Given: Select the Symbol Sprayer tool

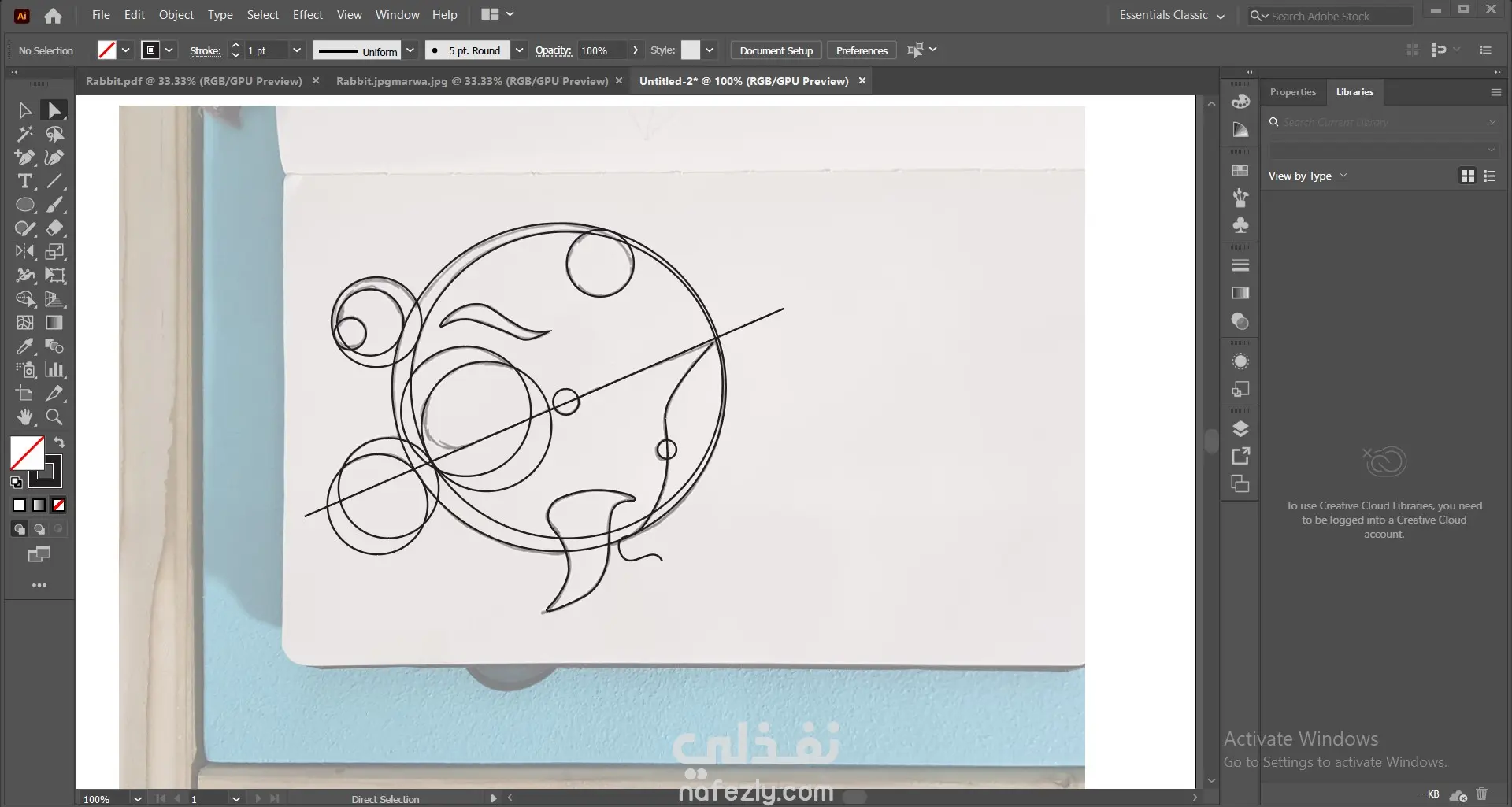Looking at the screenshot, I should coord(25,370).
